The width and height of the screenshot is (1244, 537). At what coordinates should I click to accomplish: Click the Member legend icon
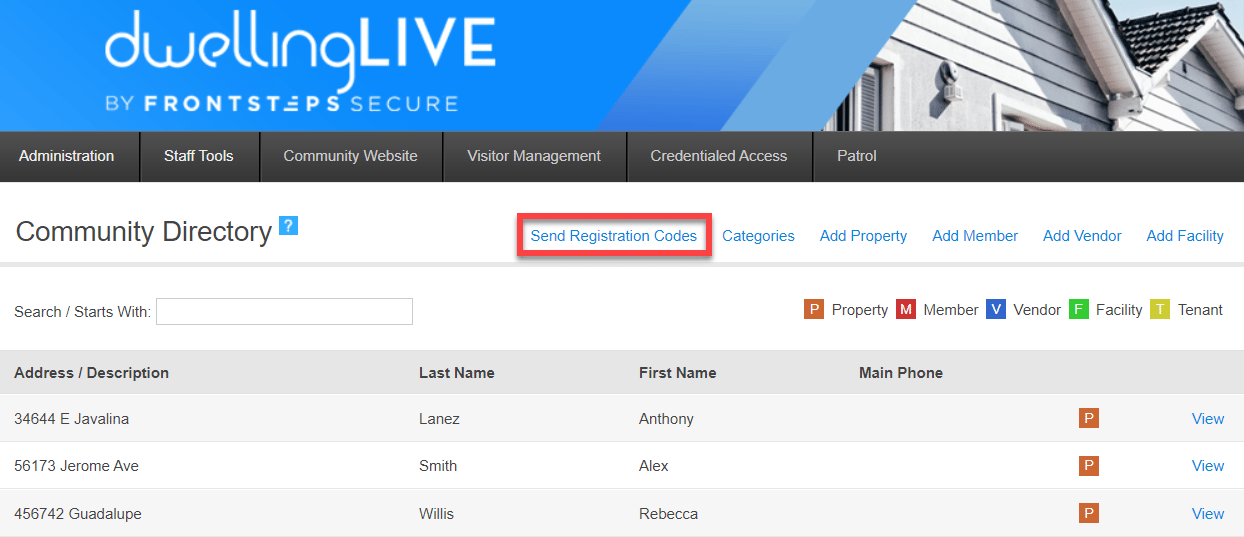[x=905, y=309]
